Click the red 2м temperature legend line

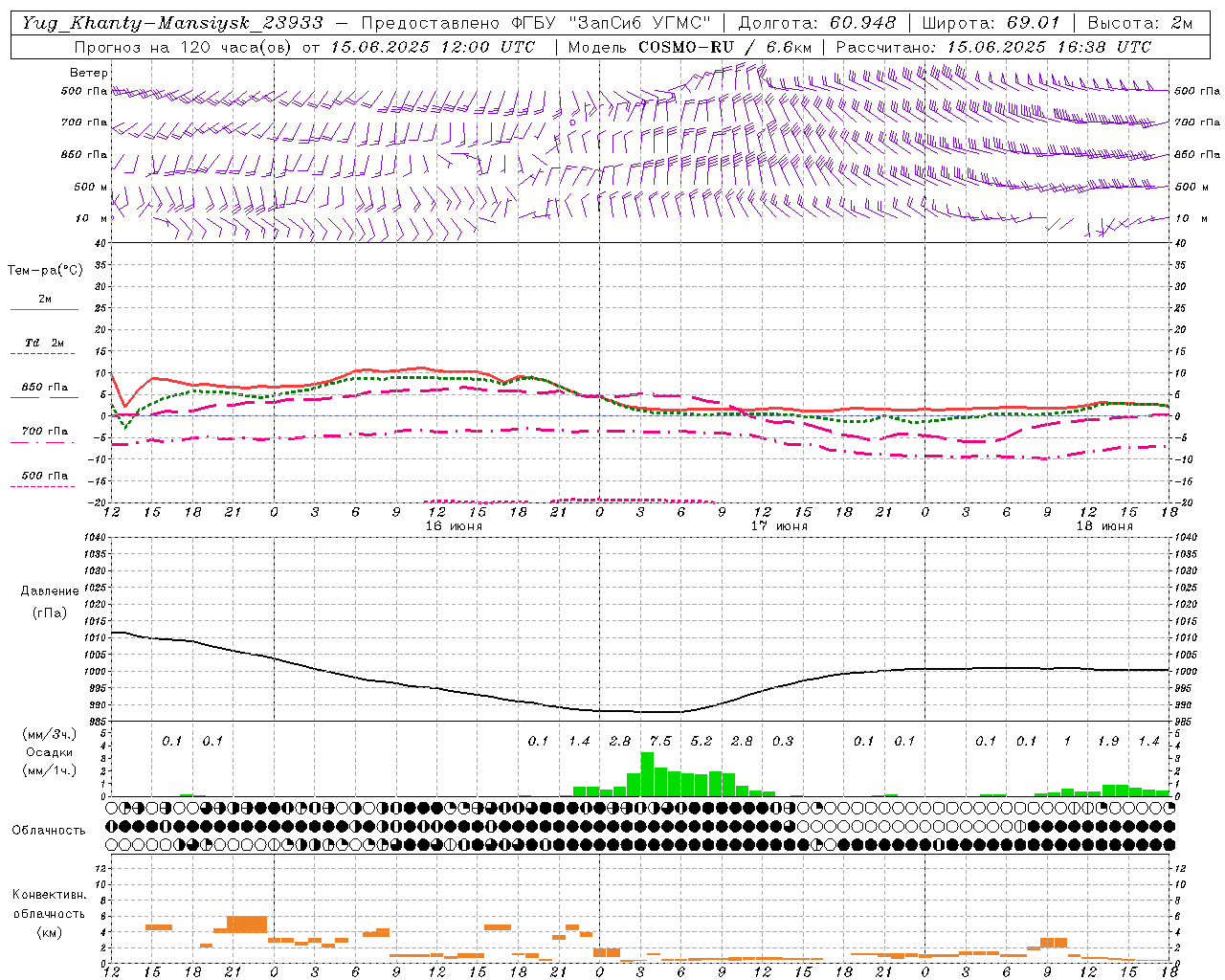pyautogui.click(x=44, y=309)
